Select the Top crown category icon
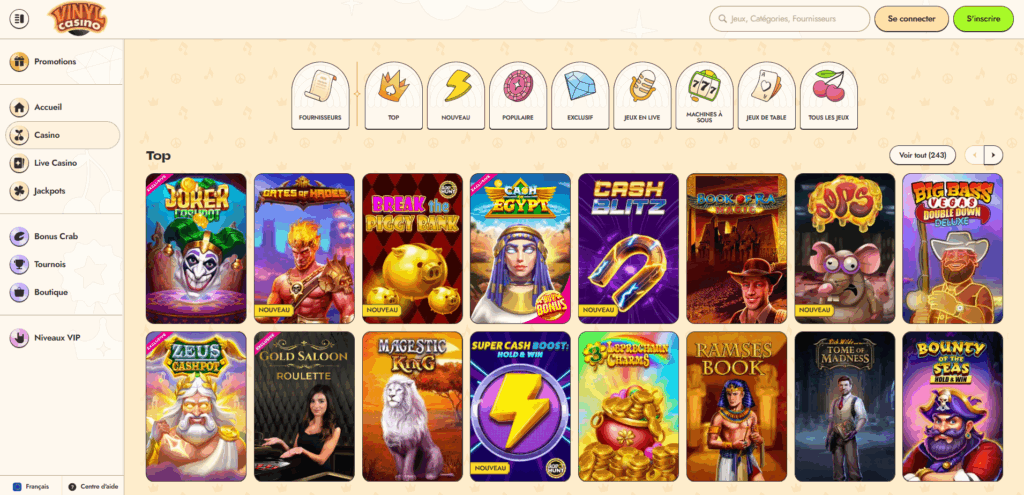The image size is (1024, 495). [x=394, y=95]
